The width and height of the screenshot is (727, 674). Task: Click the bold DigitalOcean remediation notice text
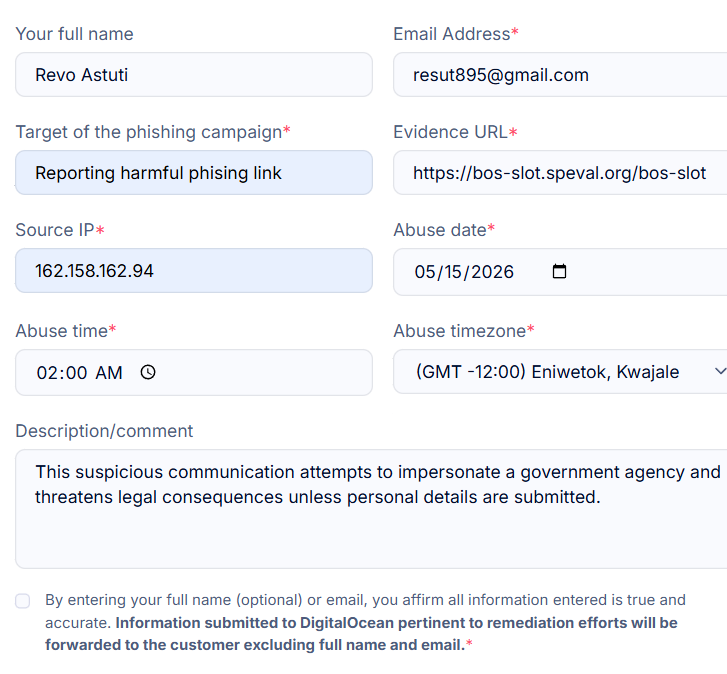[361, 634]
